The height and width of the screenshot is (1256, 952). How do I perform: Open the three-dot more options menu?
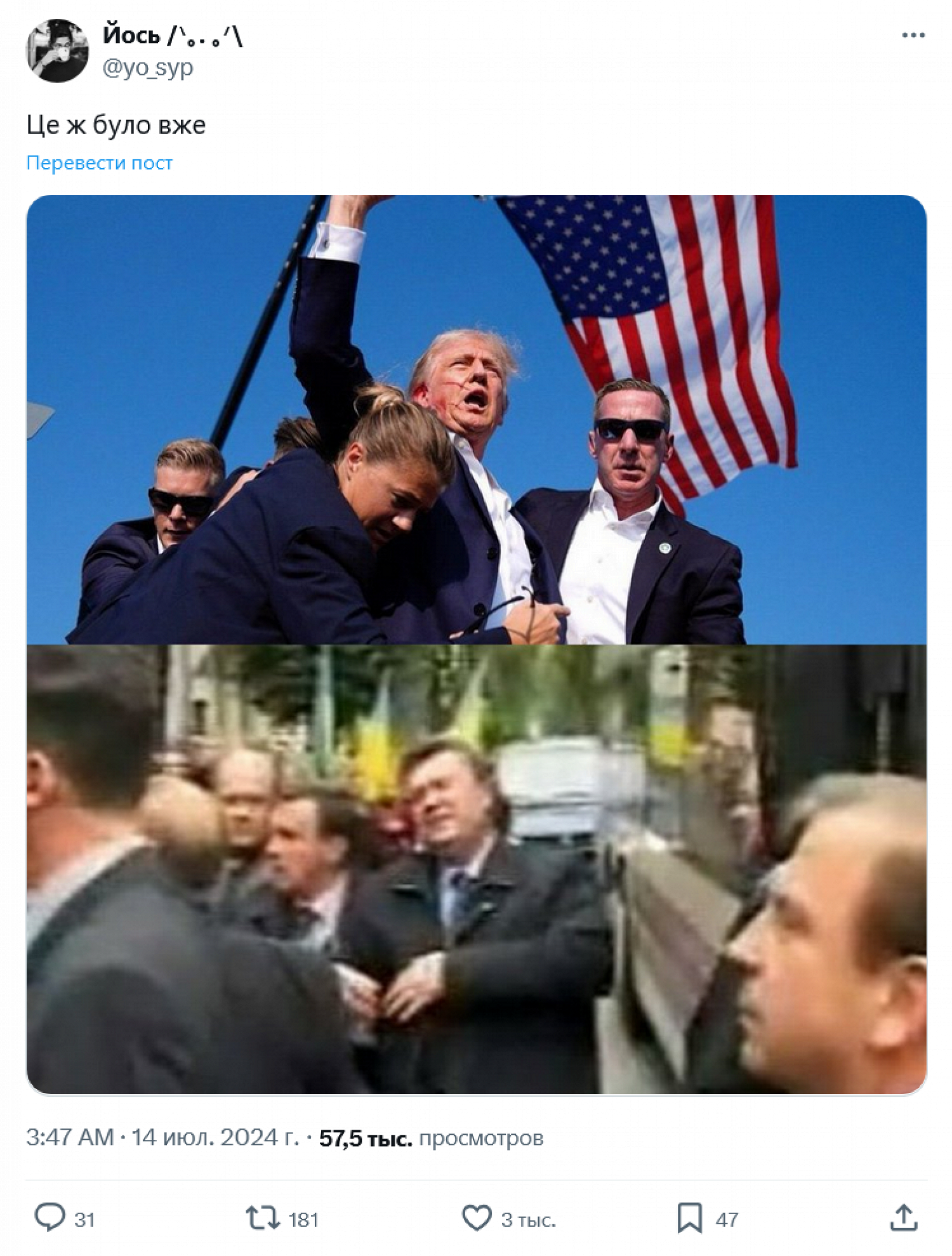point(913,36)
